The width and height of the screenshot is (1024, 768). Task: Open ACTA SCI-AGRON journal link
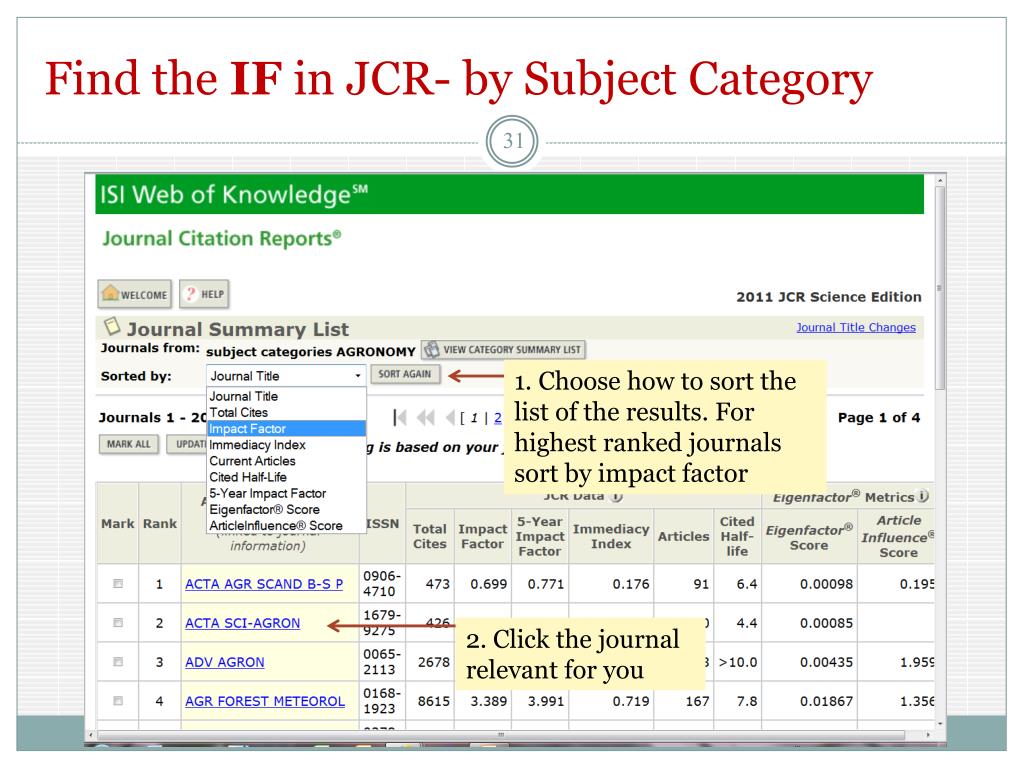pos(242,623)
